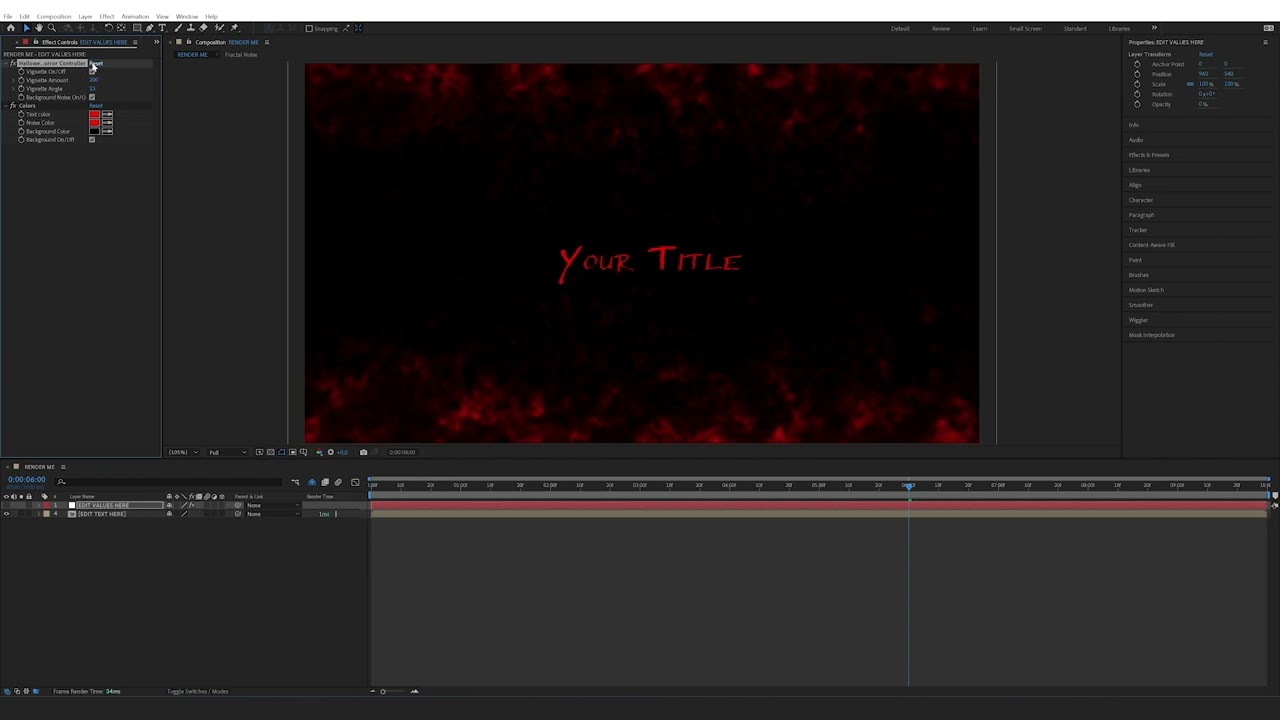Click the Noise Color eyedropper button
This screenshot has width=1280, height=720.
[x=107, y=122]
